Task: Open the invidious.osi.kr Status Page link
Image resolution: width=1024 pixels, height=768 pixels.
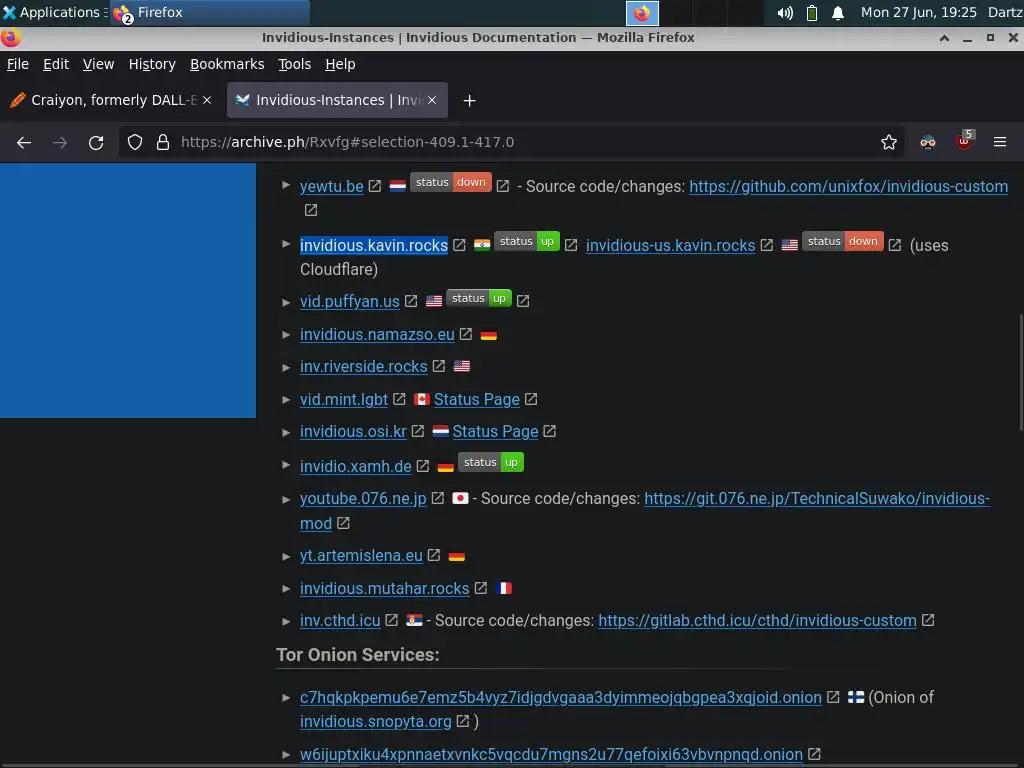Action: pos(495,431)
